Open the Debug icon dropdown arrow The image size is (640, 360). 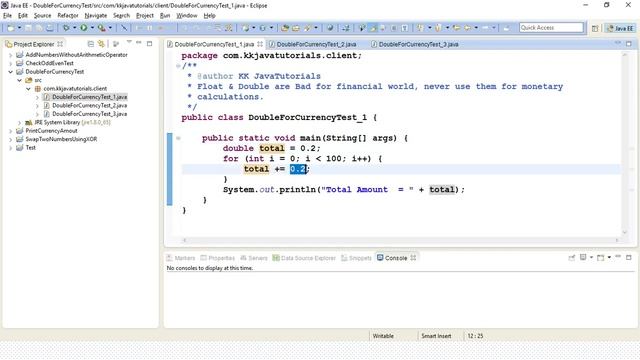[x=74, y=28]
